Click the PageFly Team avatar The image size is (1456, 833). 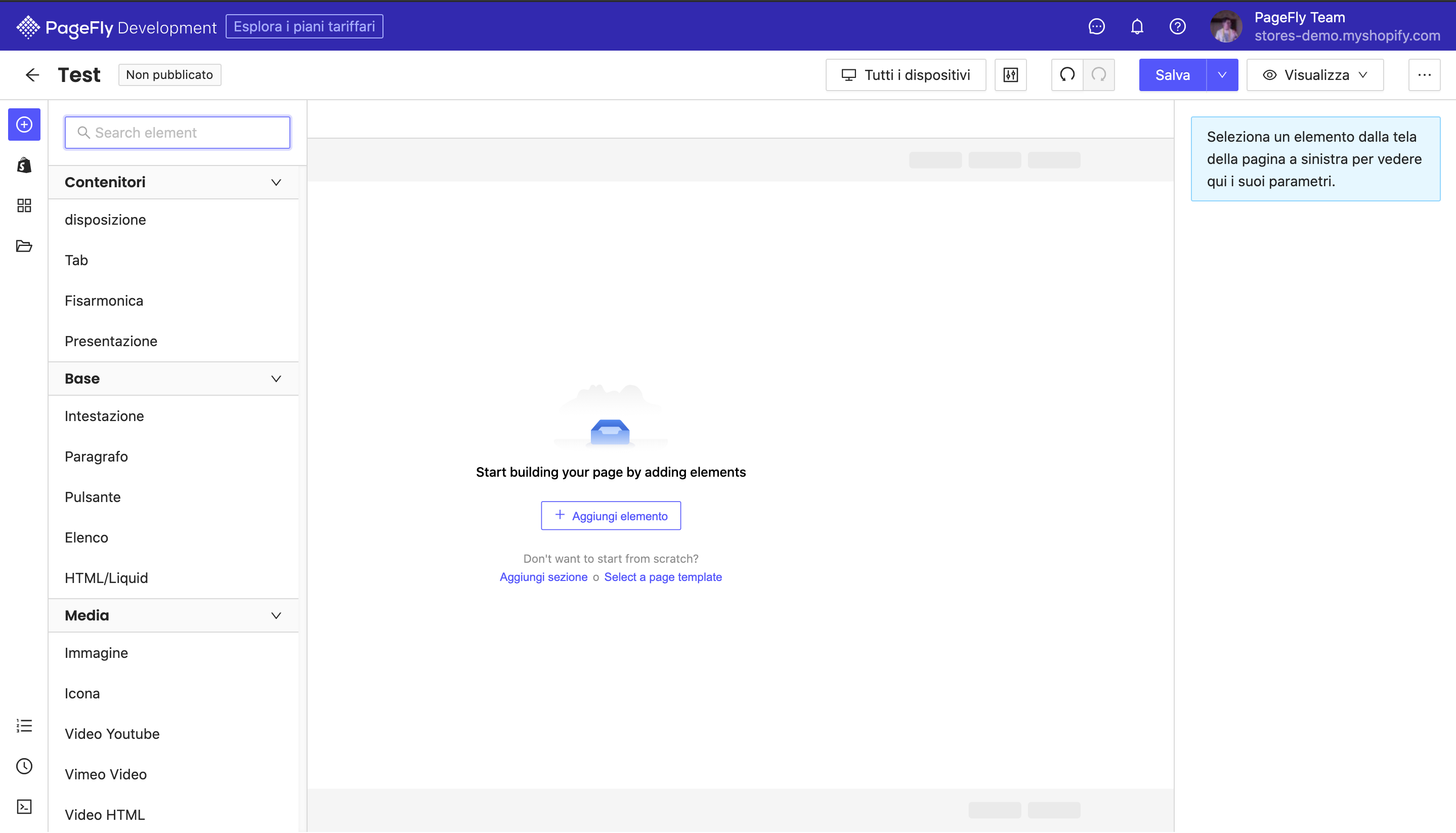pyautogui.click(x=1225, y=26)
